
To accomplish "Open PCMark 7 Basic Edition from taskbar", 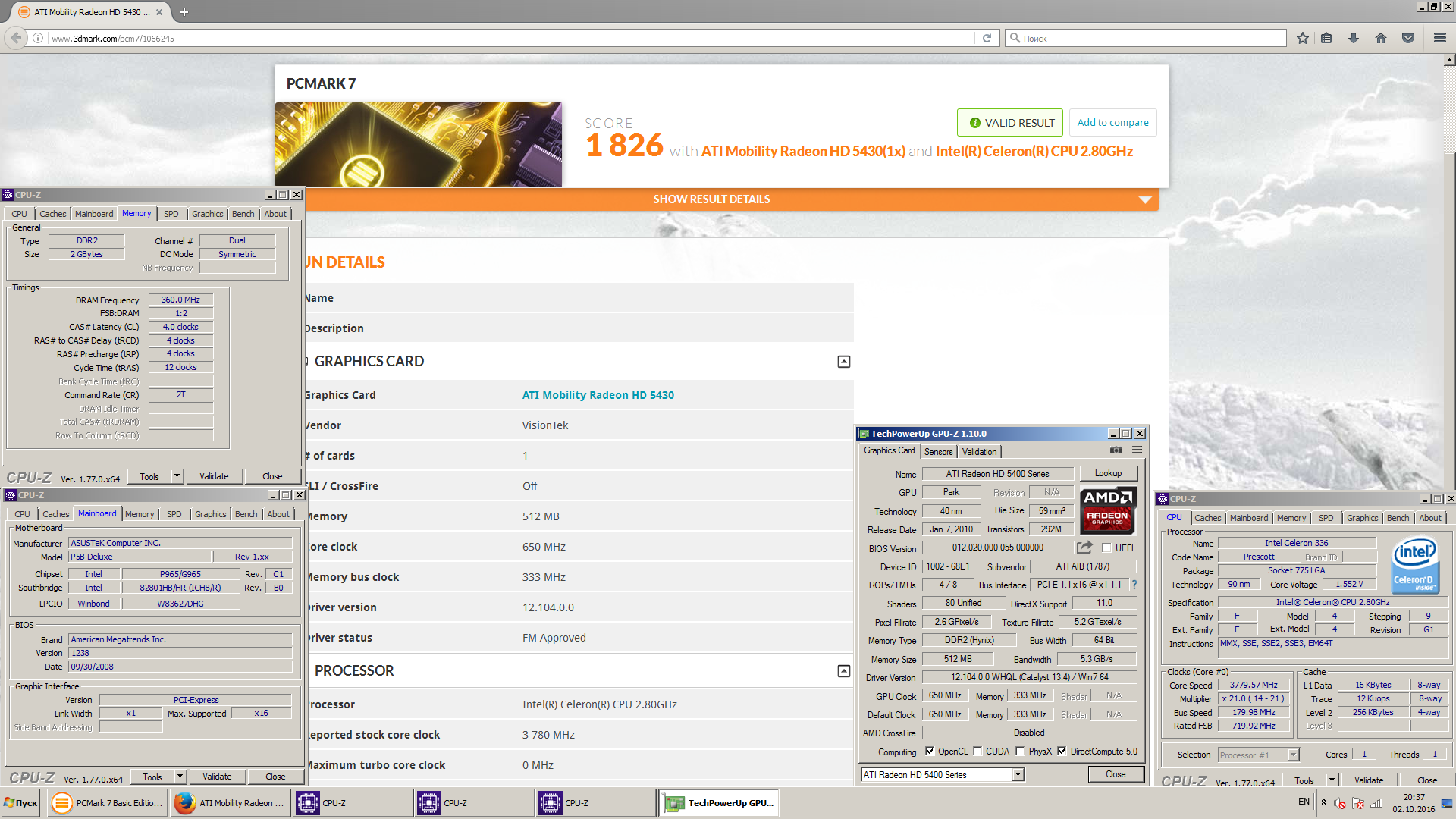I will coord(108,803).
